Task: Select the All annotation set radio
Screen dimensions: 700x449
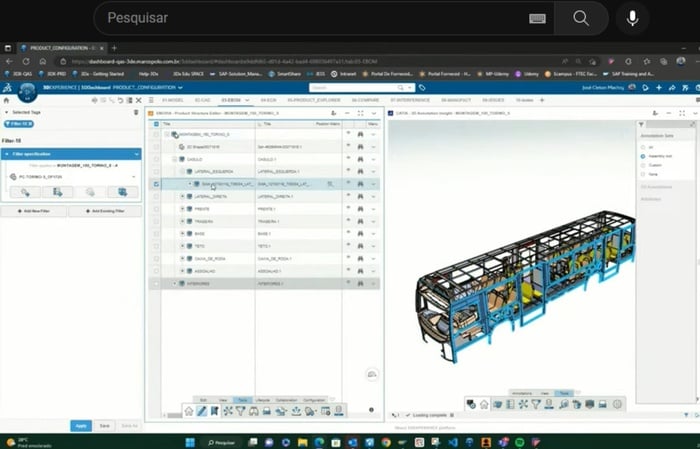Action: click(643, 147)
